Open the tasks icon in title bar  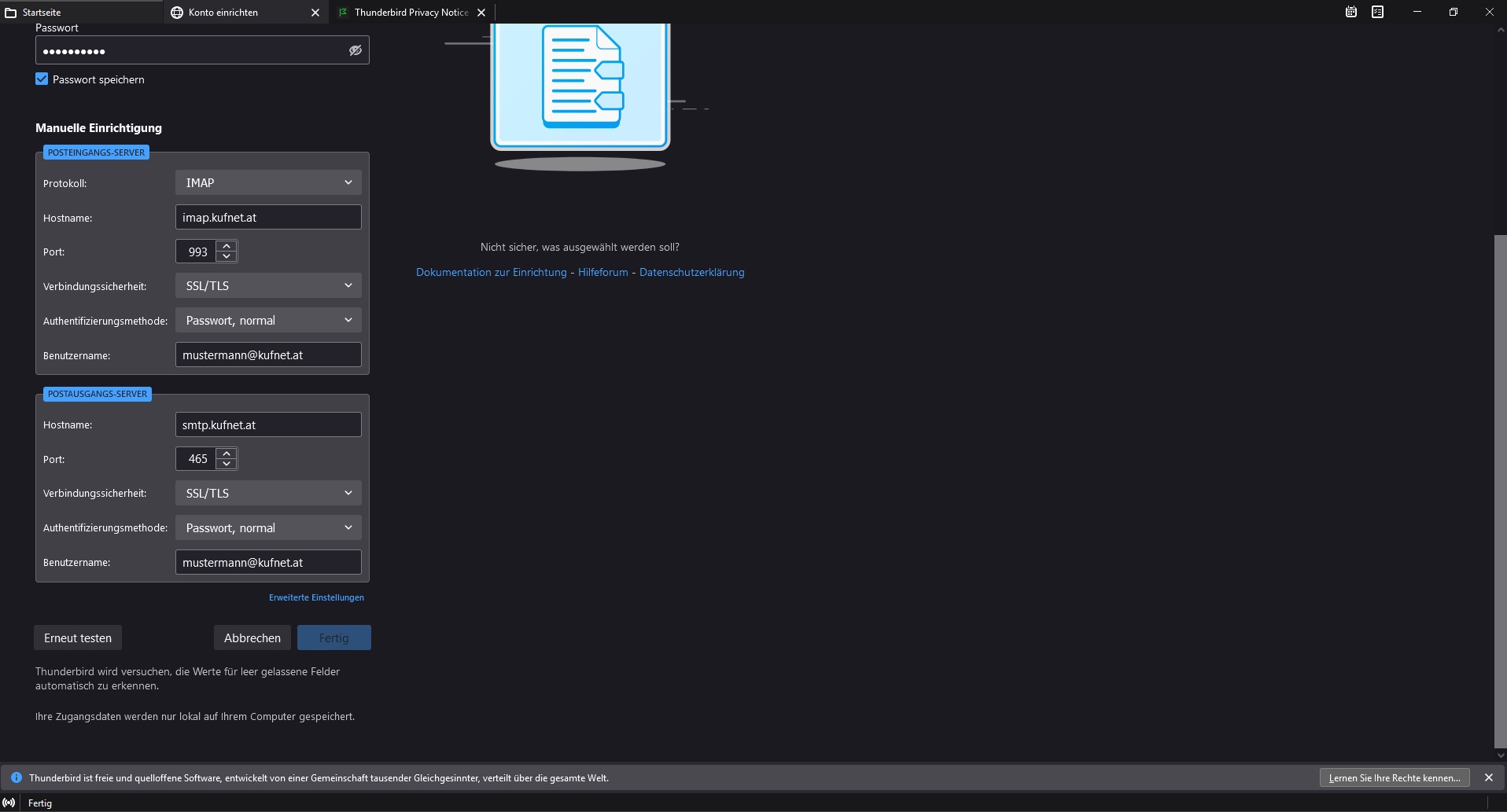coord(1378,12)
